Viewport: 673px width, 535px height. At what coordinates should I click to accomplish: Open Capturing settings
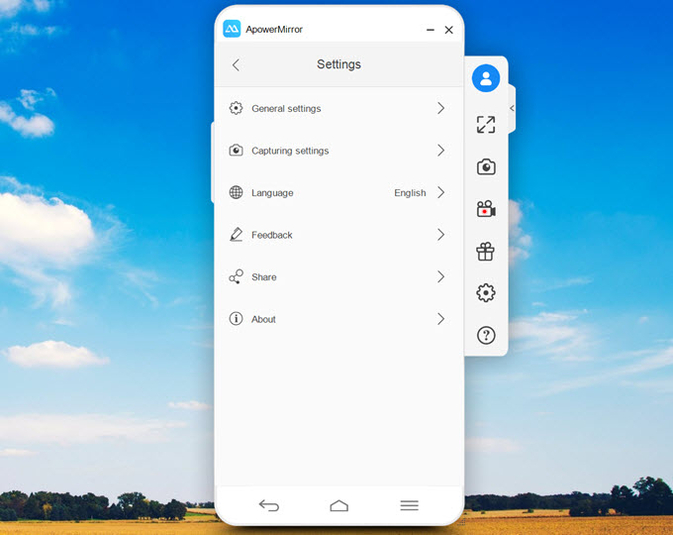[x=339, y=150]
